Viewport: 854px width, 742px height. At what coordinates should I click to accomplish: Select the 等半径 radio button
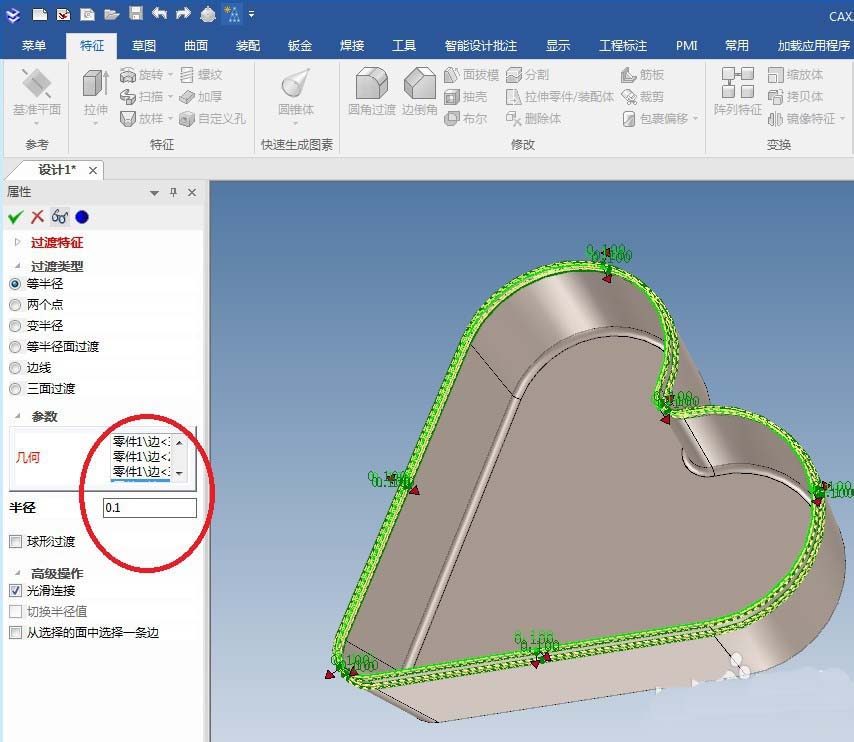coord(15,284)
